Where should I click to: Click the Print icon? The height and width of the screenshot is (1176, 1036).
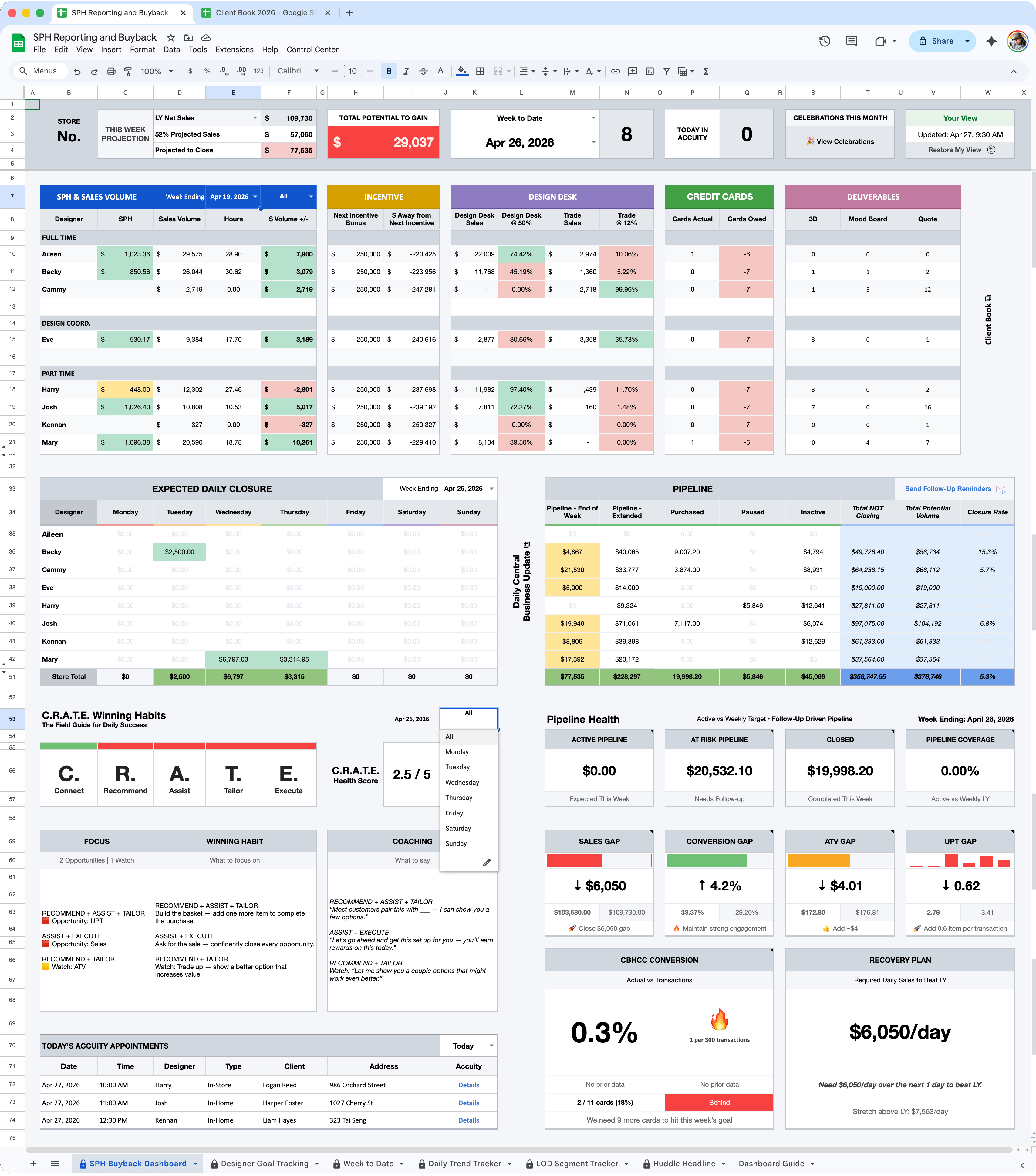point(111,71)
